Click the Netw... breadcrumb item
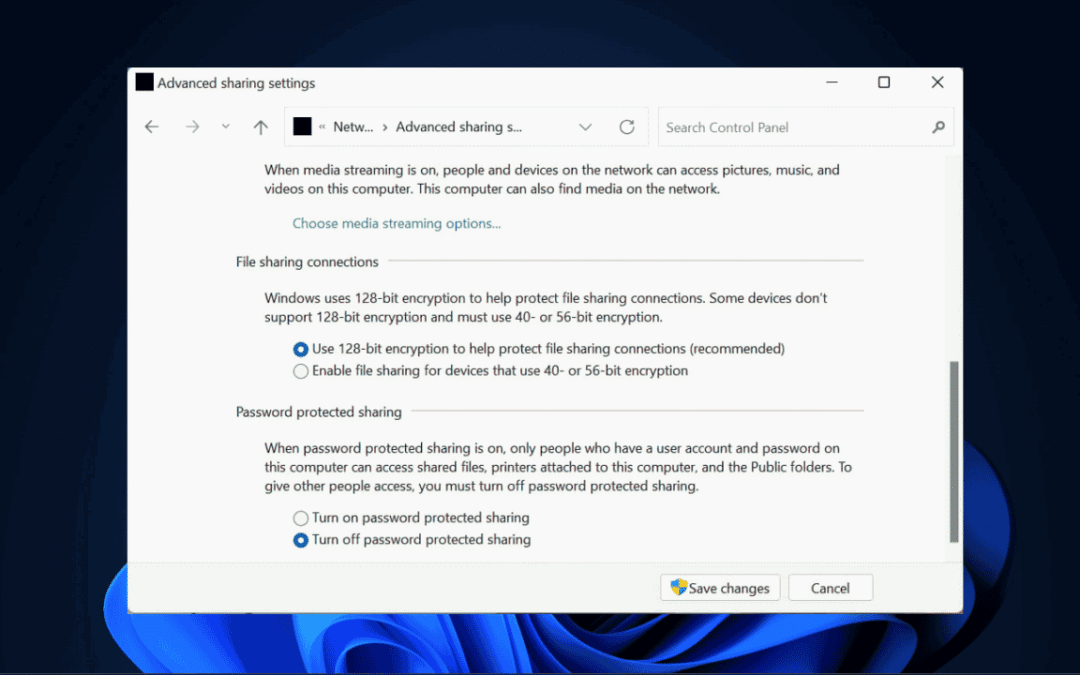Image resolution: width=1080 pixels, height=675 pixels. (351, 127)
